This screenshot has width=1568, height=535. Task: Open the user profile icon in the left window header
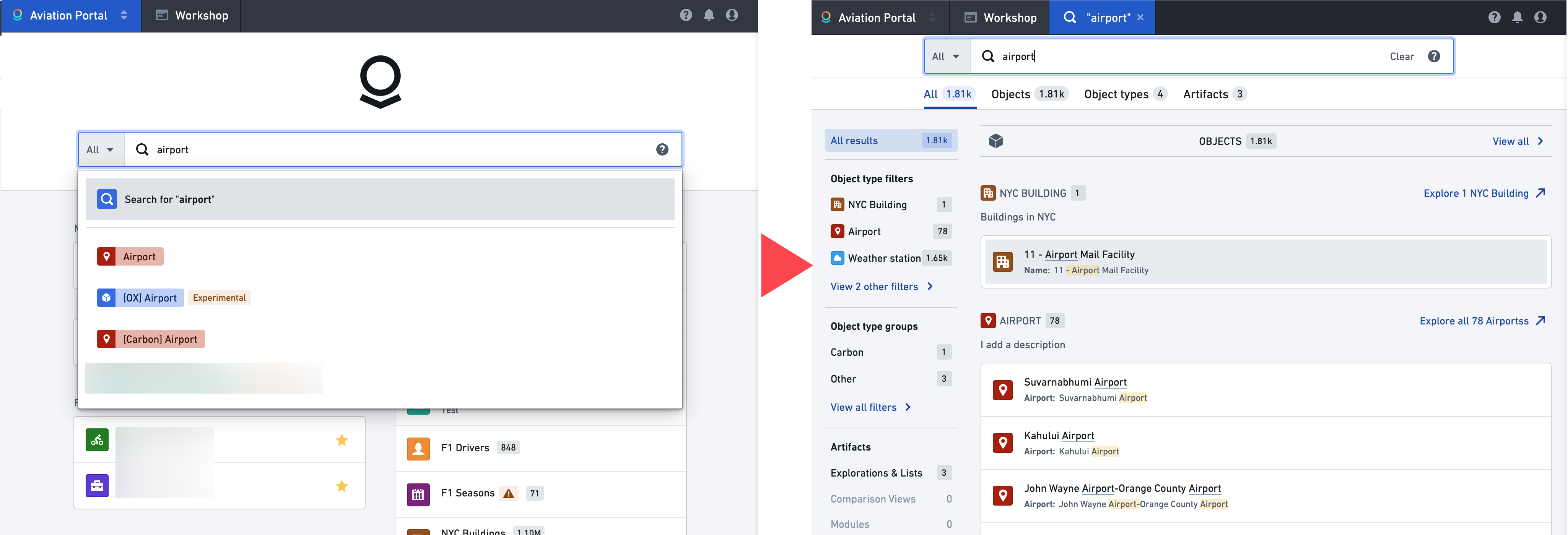732,15
